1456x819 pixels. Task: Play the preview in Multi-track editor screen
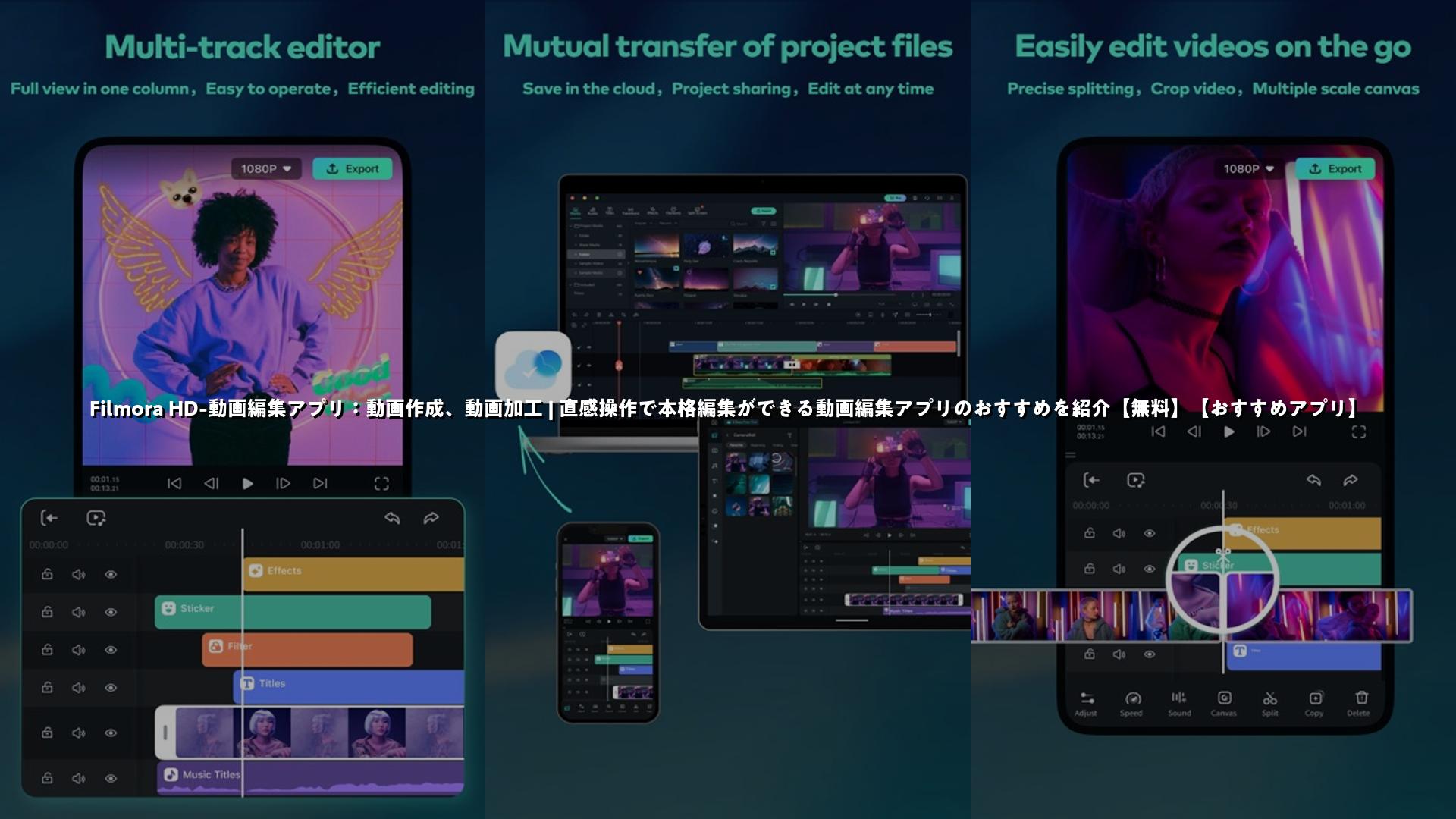(x=247, y=483)
